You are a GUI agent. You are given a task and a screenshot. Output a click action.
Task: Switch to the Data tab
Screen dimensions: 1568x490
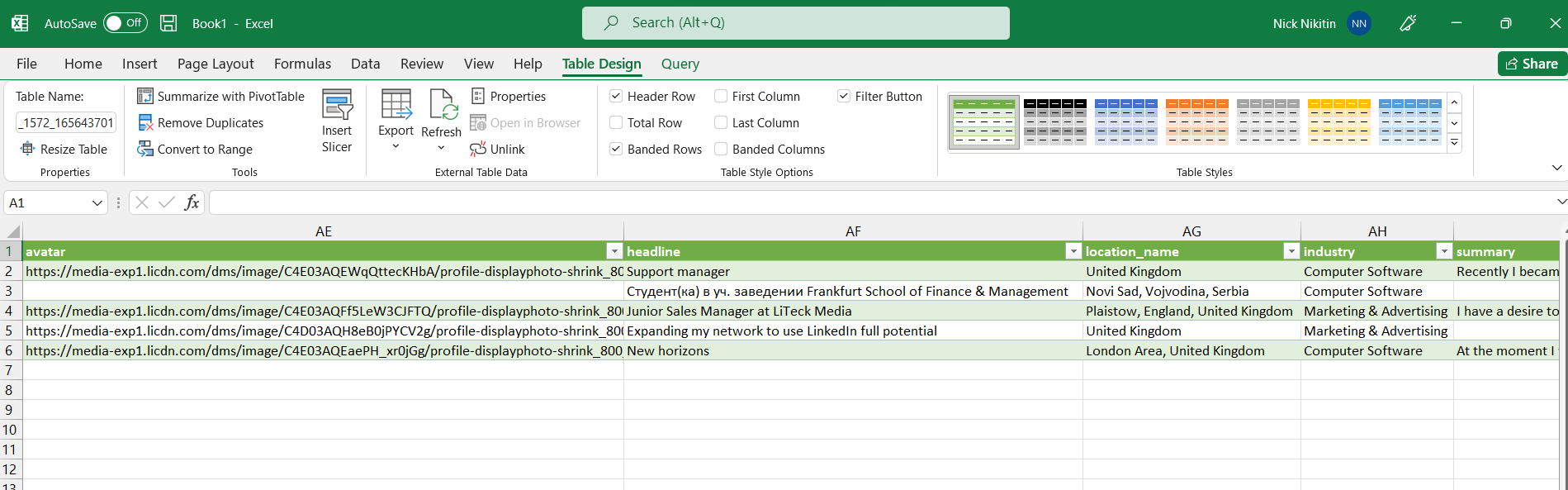(x=365, y=64)
